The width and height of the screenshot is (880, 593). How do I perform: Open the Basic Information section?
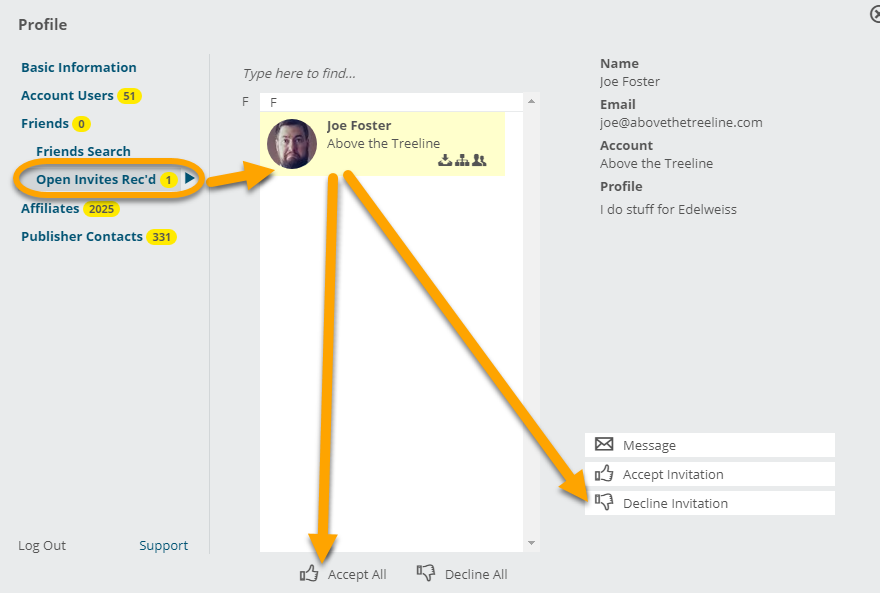(x=79, y=67)
